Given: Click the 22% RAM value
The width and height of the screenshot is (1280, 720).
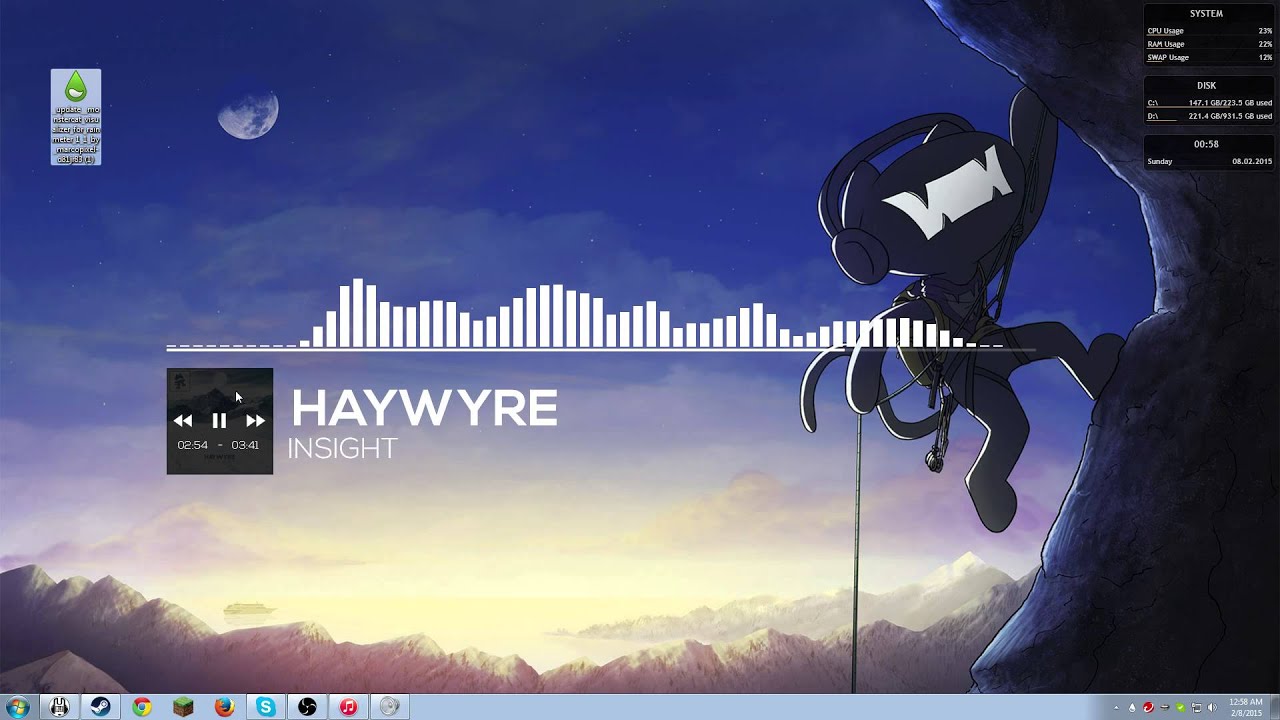Looking at the screenshot, I should tap(1265, 44).
